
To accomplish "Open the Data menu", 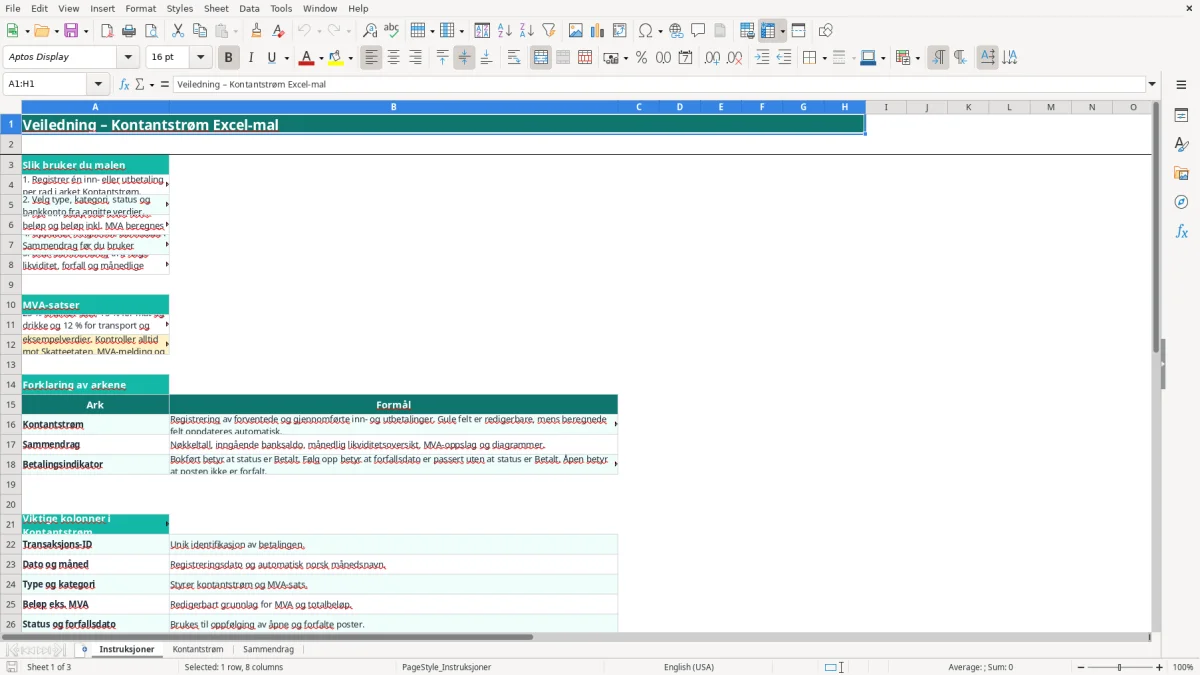I will pyautogui.click(x=249, y=8).
